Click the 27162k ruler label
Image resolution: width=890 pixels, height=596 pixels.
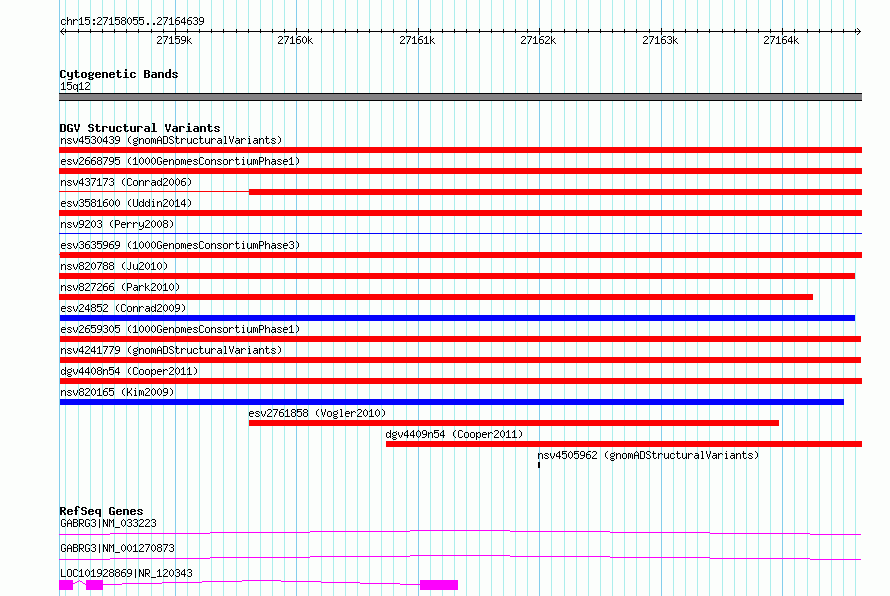click(x=538, y=40)
